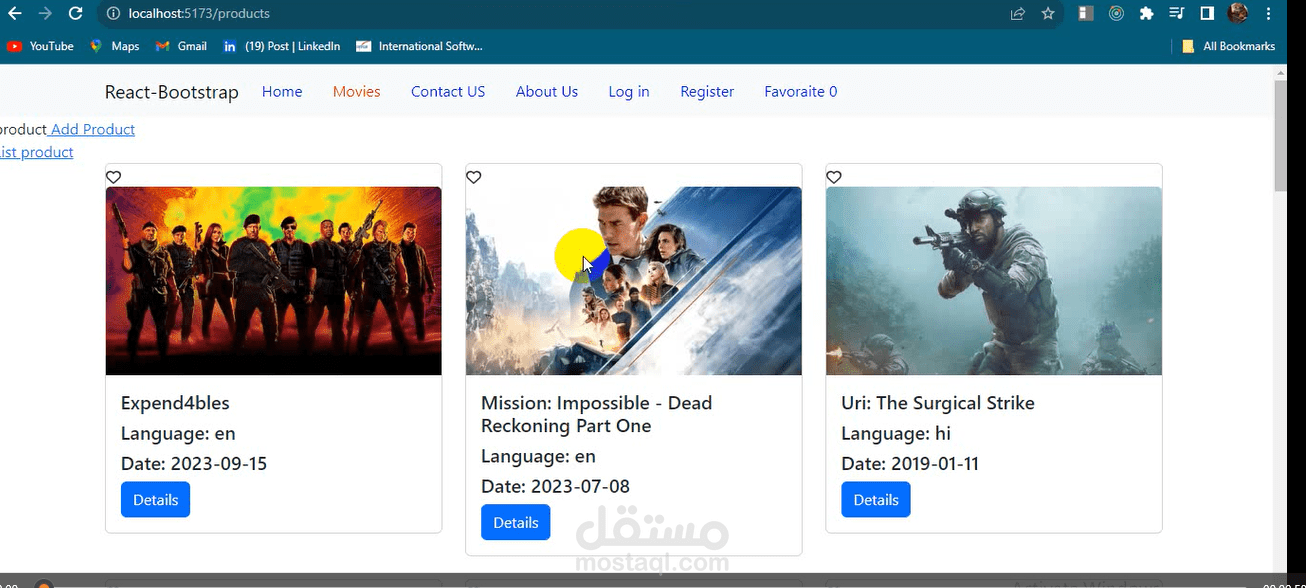Viewport: 1306px width, 588px height.
Task: Click the Language: hi text
Action: coord(896,434)
